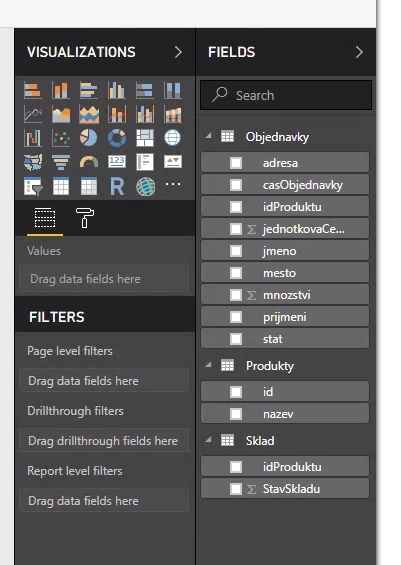Choose the Treemap visualization icon
This screenshot has height=565, width=401.
pyautogui.click(x=145, y=138)
